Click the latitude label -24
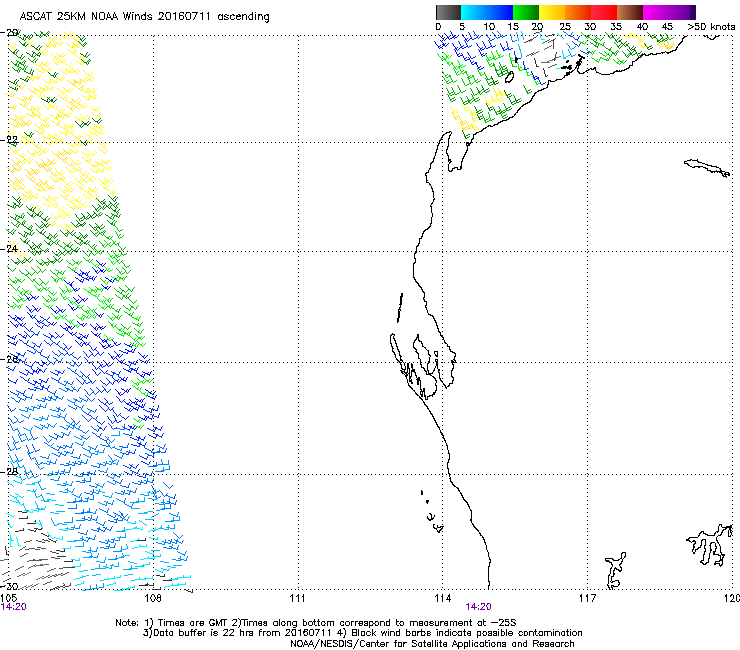Viewport: 740px width, 650px height. coord(9,249)
